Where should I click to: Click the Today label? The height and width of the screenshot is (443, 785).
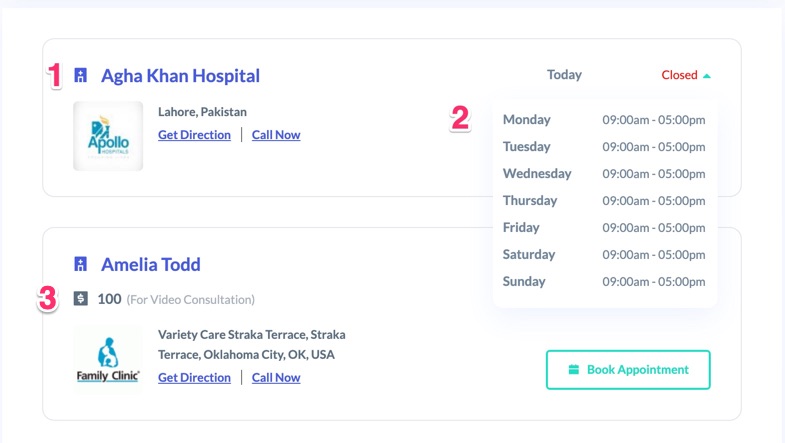(x=564, y=75)
